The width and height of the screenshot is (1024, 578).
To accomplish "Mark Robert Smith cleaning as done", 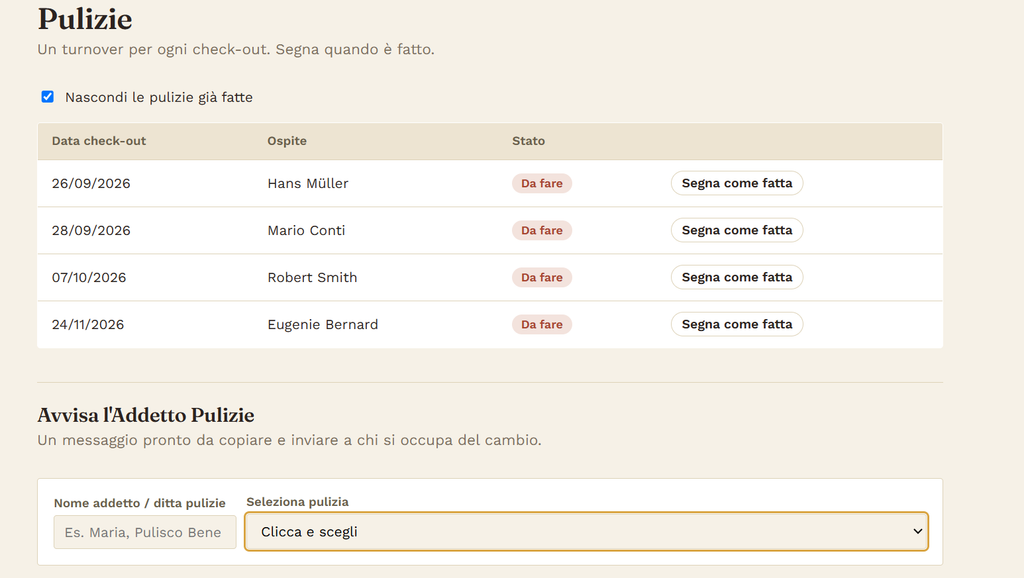I will click(737, 278).
